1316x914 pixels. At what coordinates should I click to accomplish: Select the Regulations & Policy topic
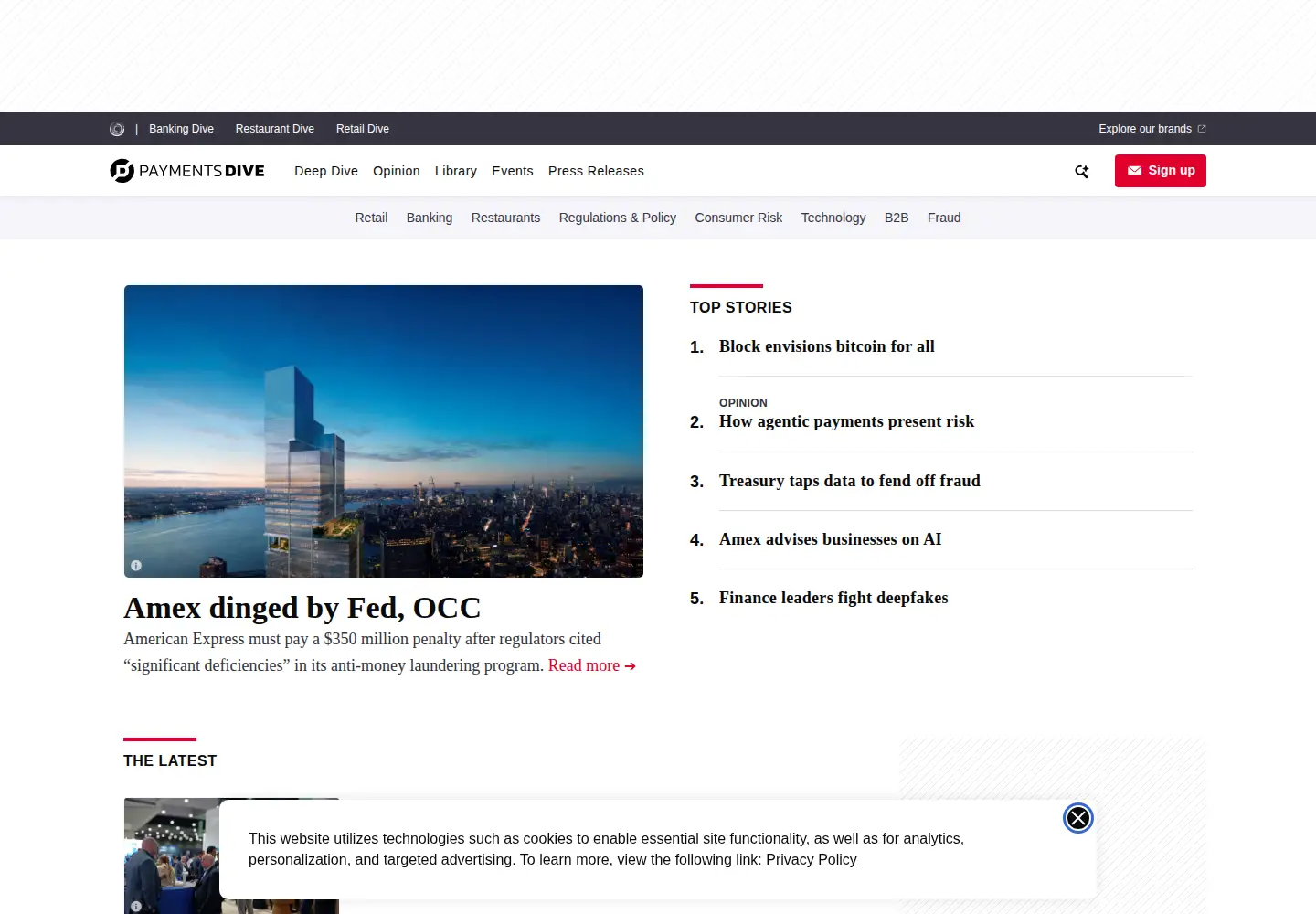[x=618, y=218]
